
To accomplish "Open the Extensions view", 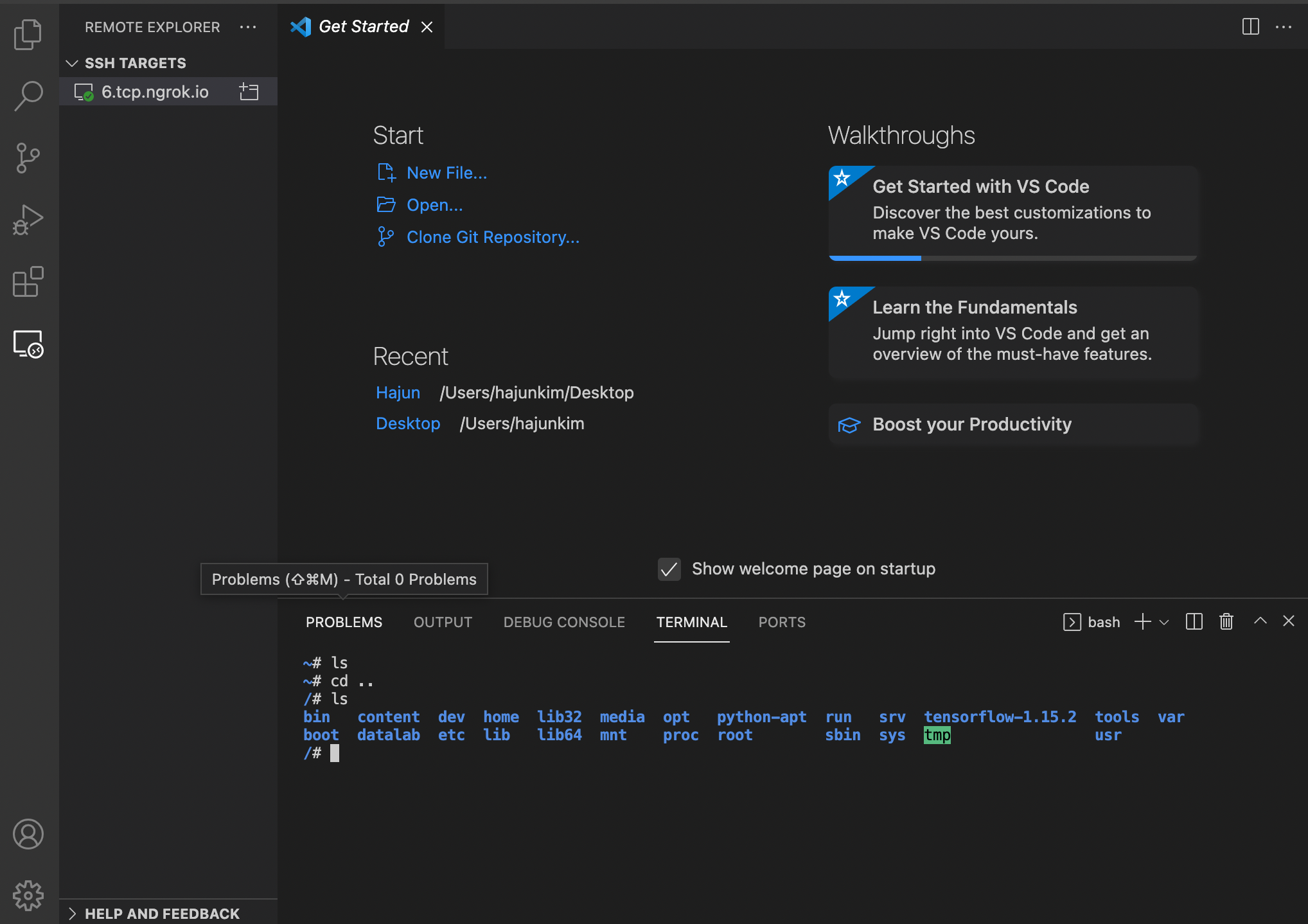I will pos(28,281).
